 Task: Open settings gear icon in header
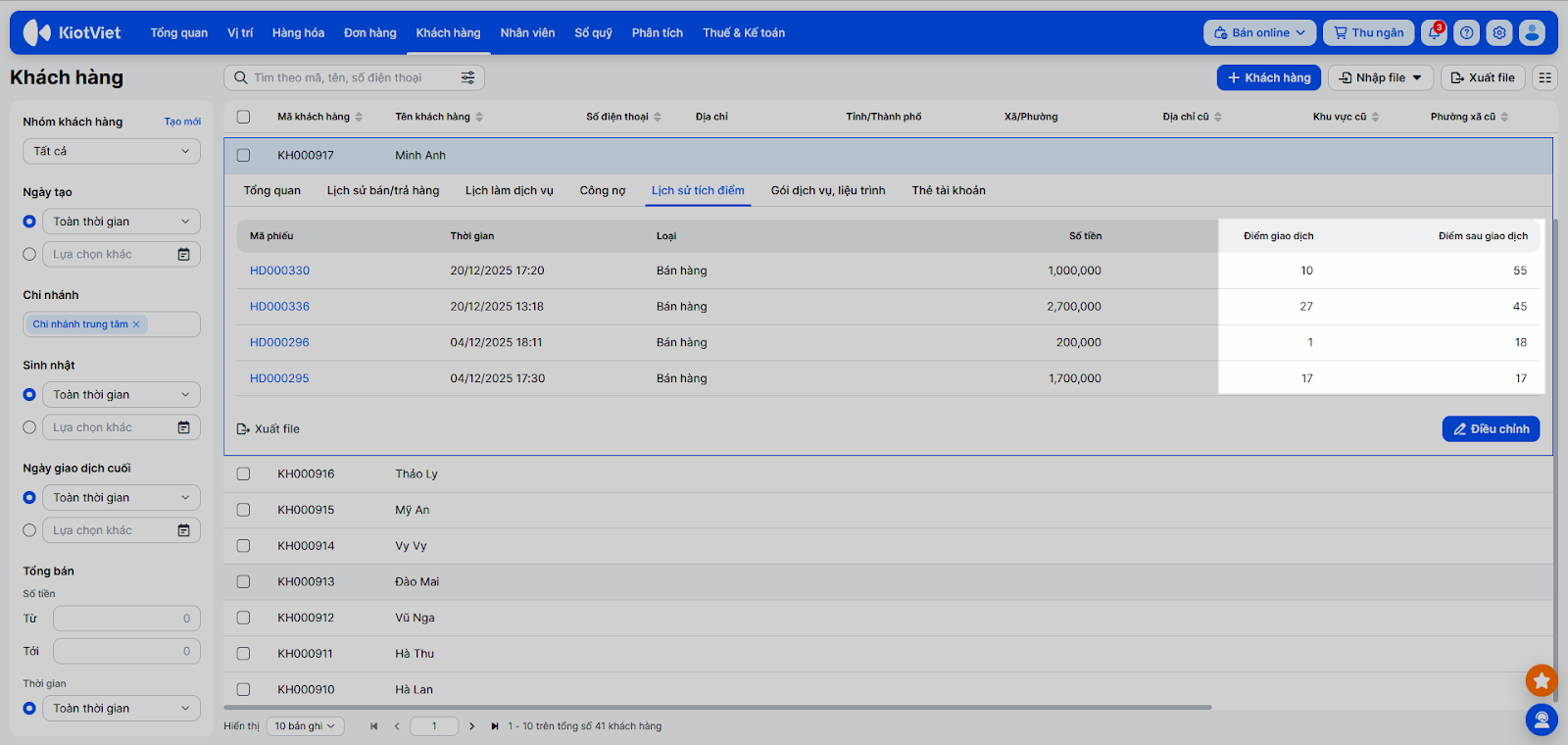[x=1499, y=33]
